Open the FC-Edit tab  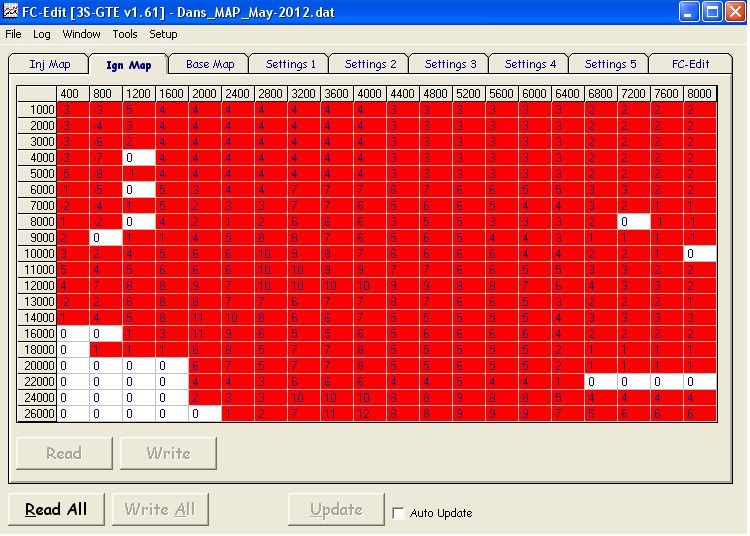(x=689, y=64)
